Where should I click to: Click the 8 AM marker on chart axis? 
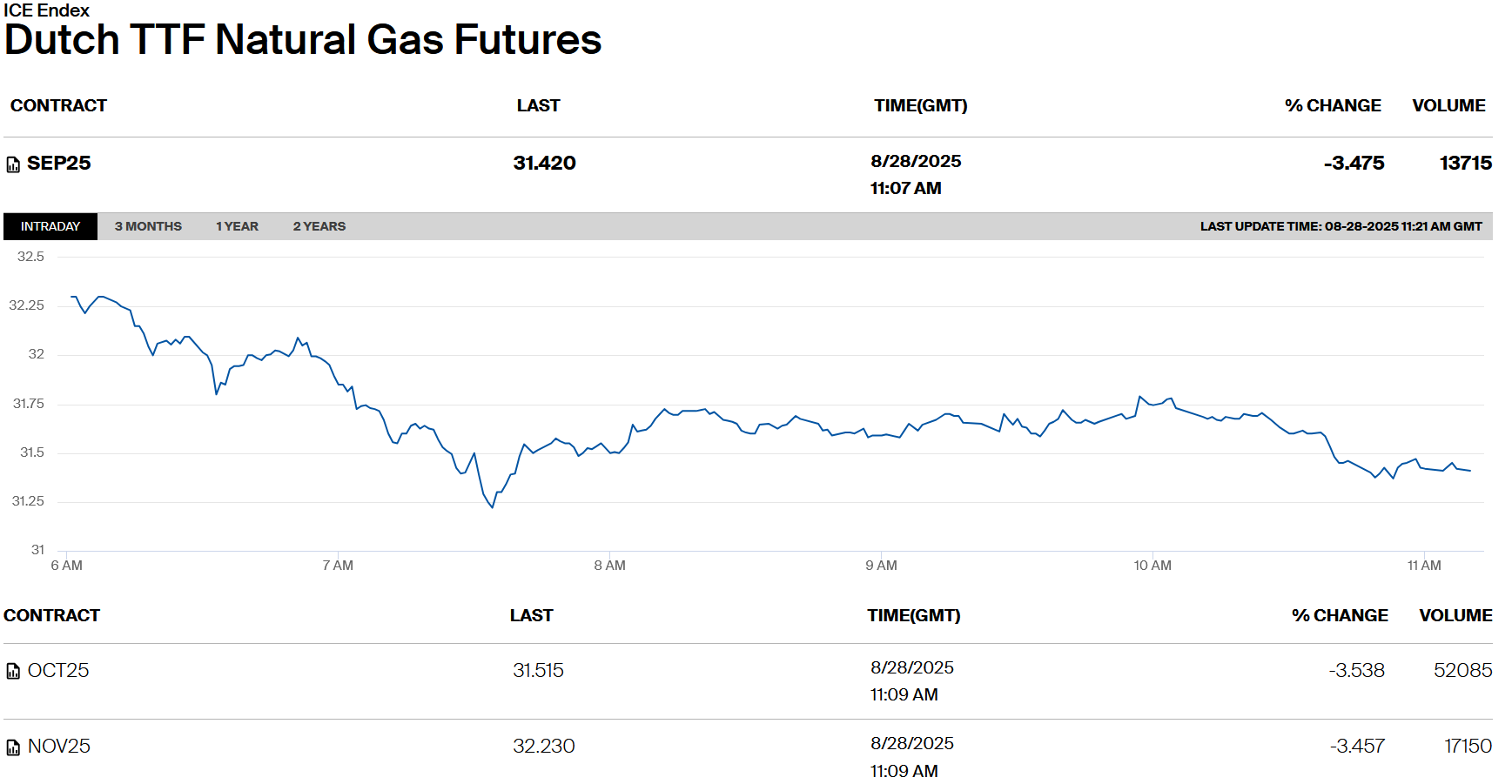click(609, 566)
